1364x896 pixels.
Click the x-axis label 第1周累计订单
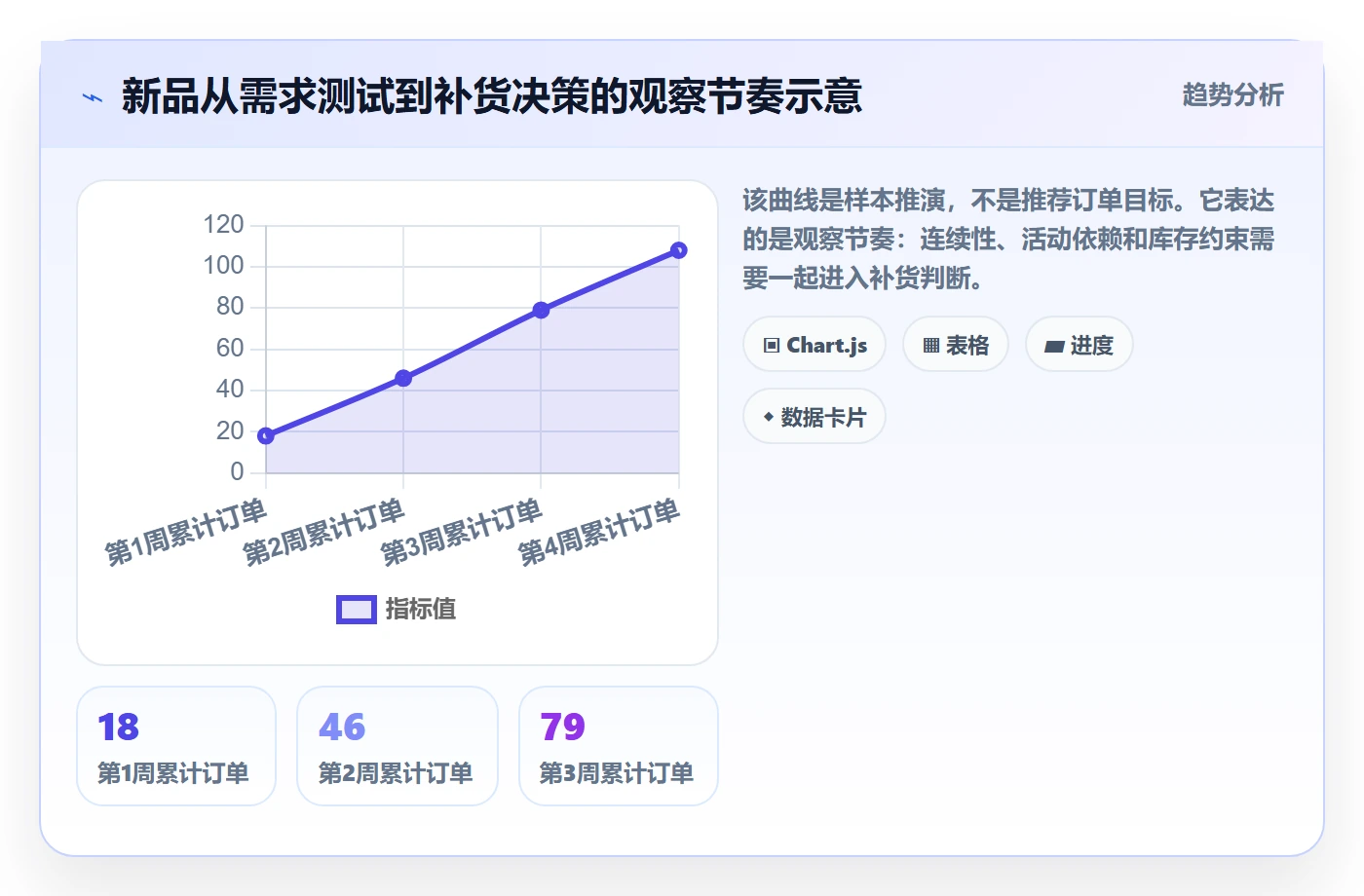click(186, 532)
